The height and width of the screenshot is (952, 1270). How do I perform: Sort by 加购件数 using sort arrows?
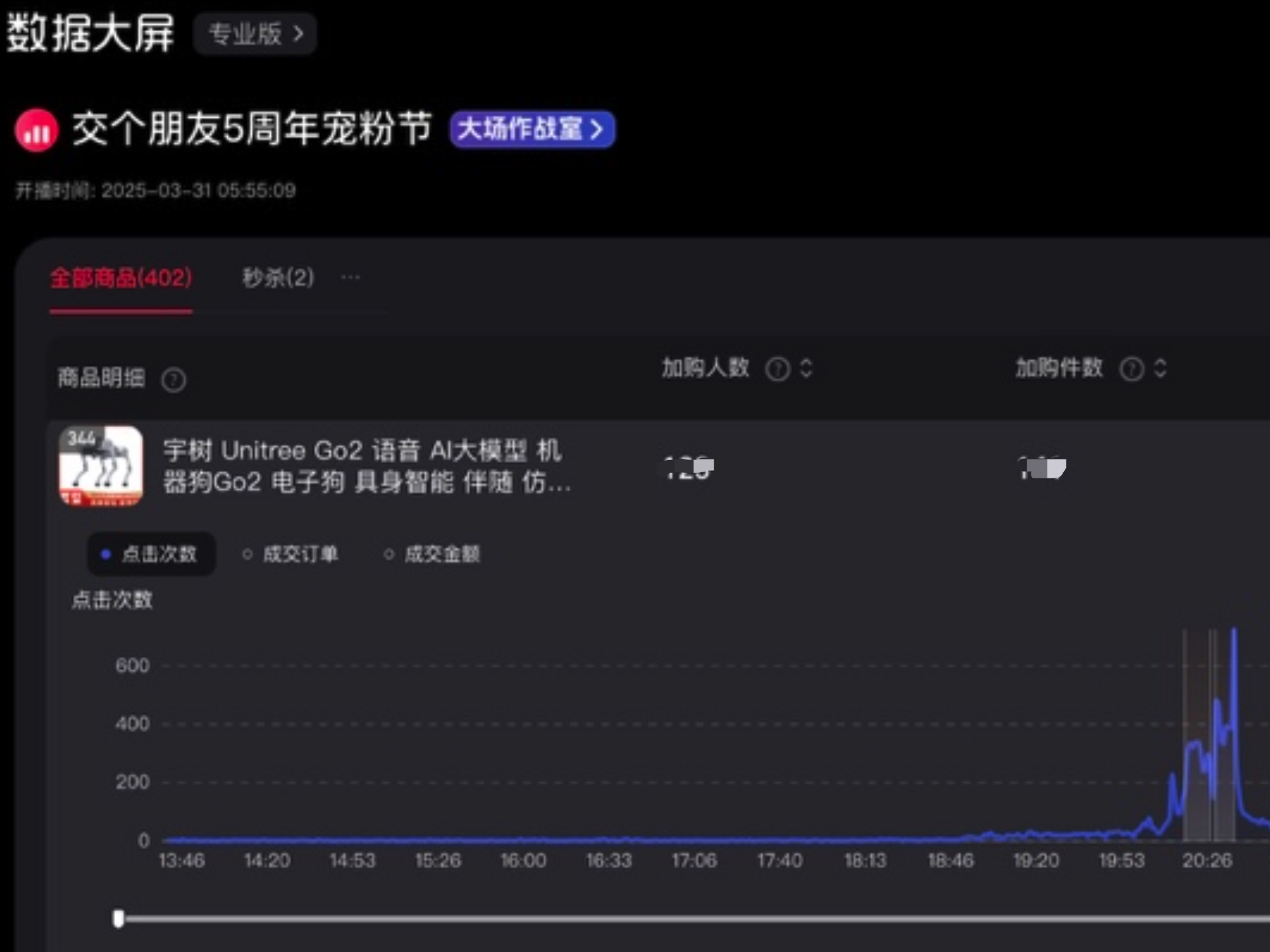pyautogui.click(x=1160, y=368)
